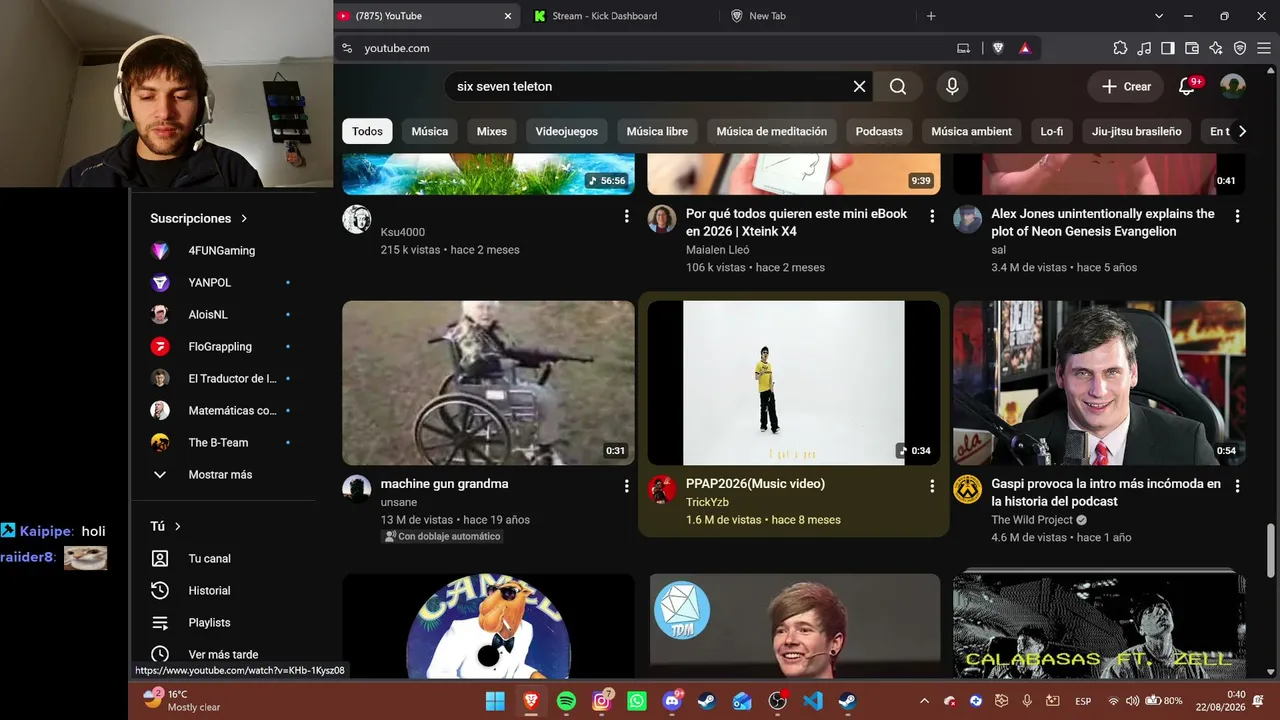This screenshot has height=720, width=1280.
Task: Select the Lo-fi filter chip
Action: tap(1052, 131)
